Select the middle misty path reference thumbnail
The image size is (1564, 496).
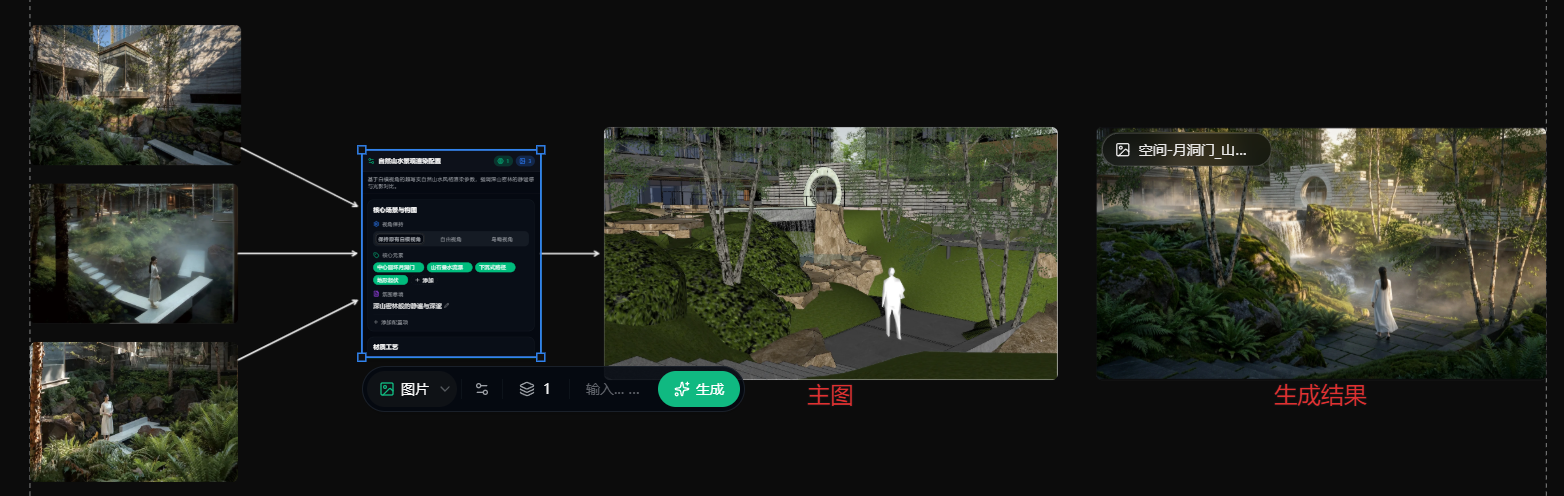pos(133,253)
